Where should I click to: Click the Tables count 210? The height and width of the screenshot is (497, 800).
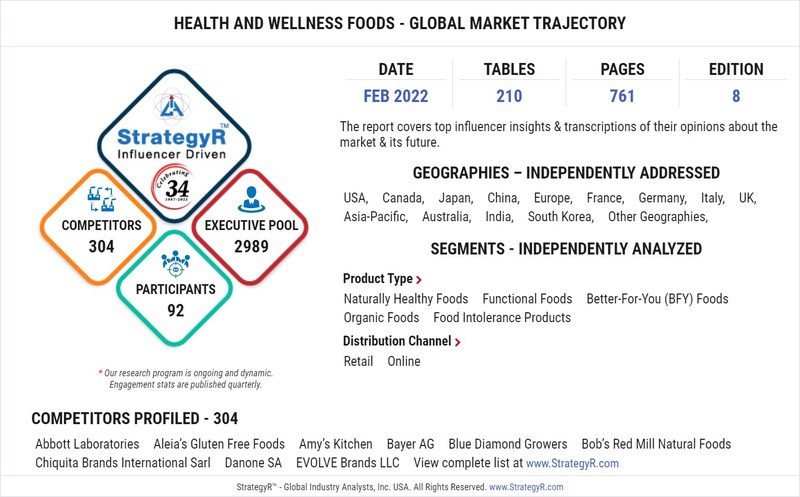[508, 98]
